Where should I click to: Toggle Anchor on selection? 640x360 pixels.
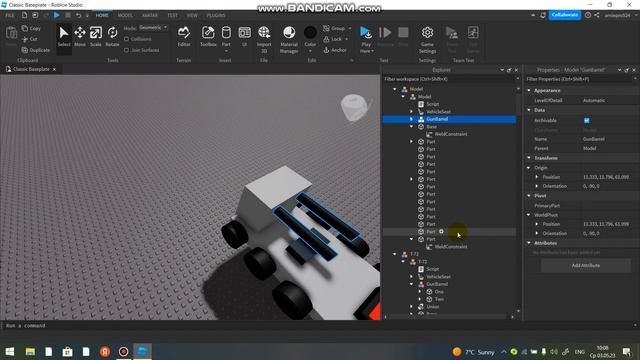click(x=335, y=50)
